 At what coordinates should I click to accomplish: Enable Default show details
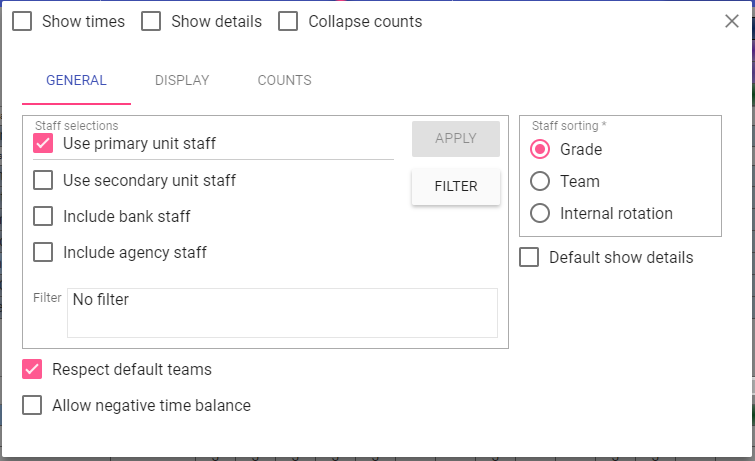coord(529,257)
